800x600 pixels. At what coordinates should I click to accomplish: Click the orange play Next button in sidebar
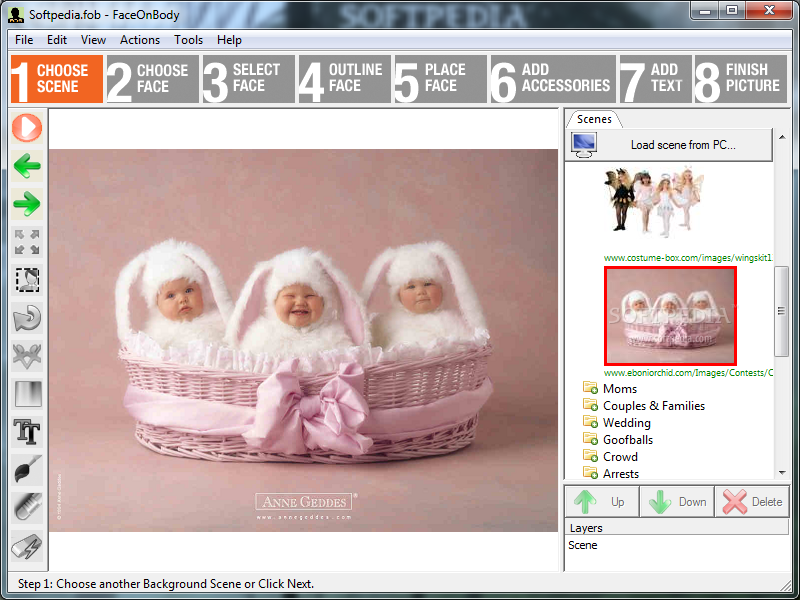[27, 128]
